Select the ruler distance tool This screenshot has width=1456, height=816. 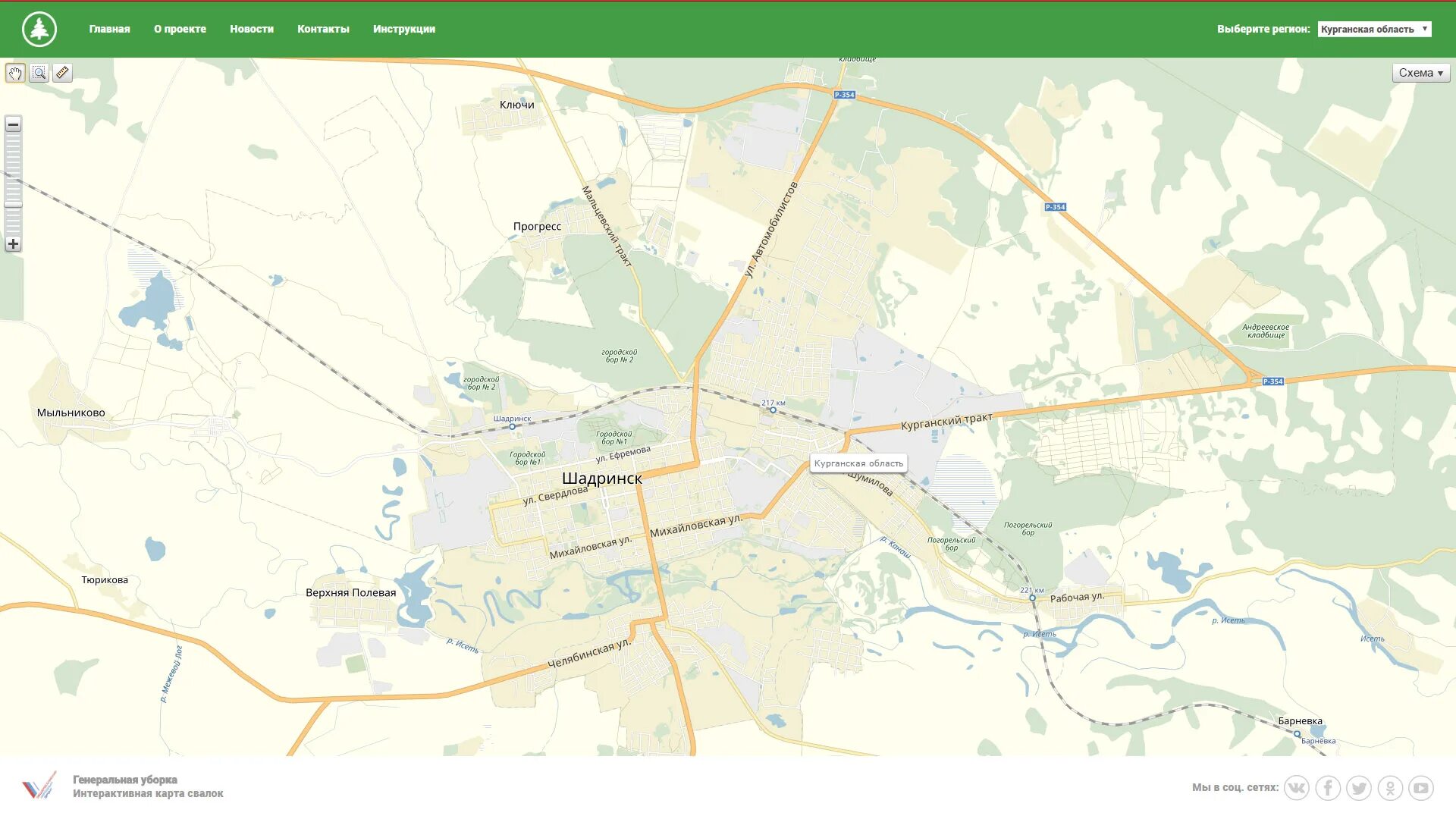coord(62,73)
